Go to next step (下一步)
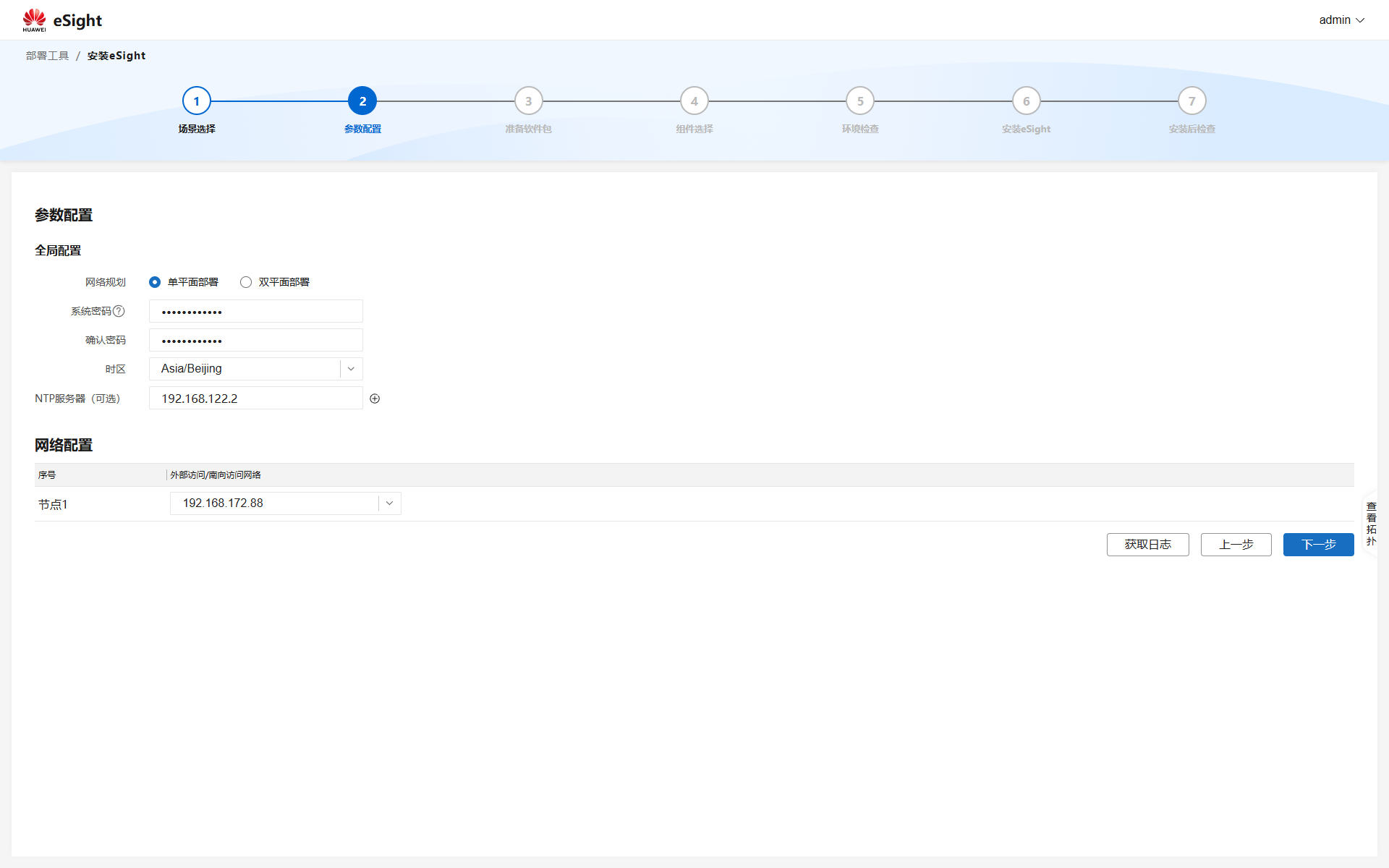 pos(1318,545)
